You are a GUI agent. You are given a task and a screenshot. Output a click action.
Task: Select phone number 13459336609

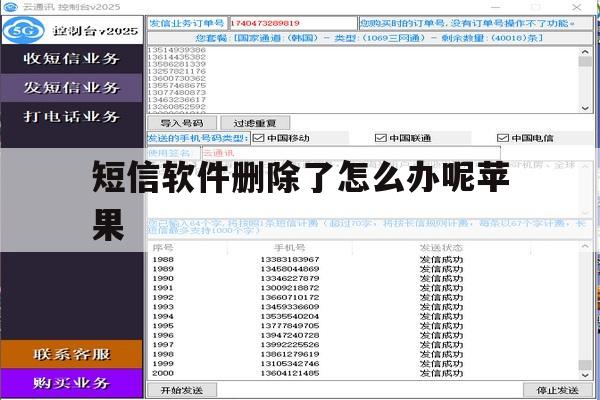coord(290,307)
